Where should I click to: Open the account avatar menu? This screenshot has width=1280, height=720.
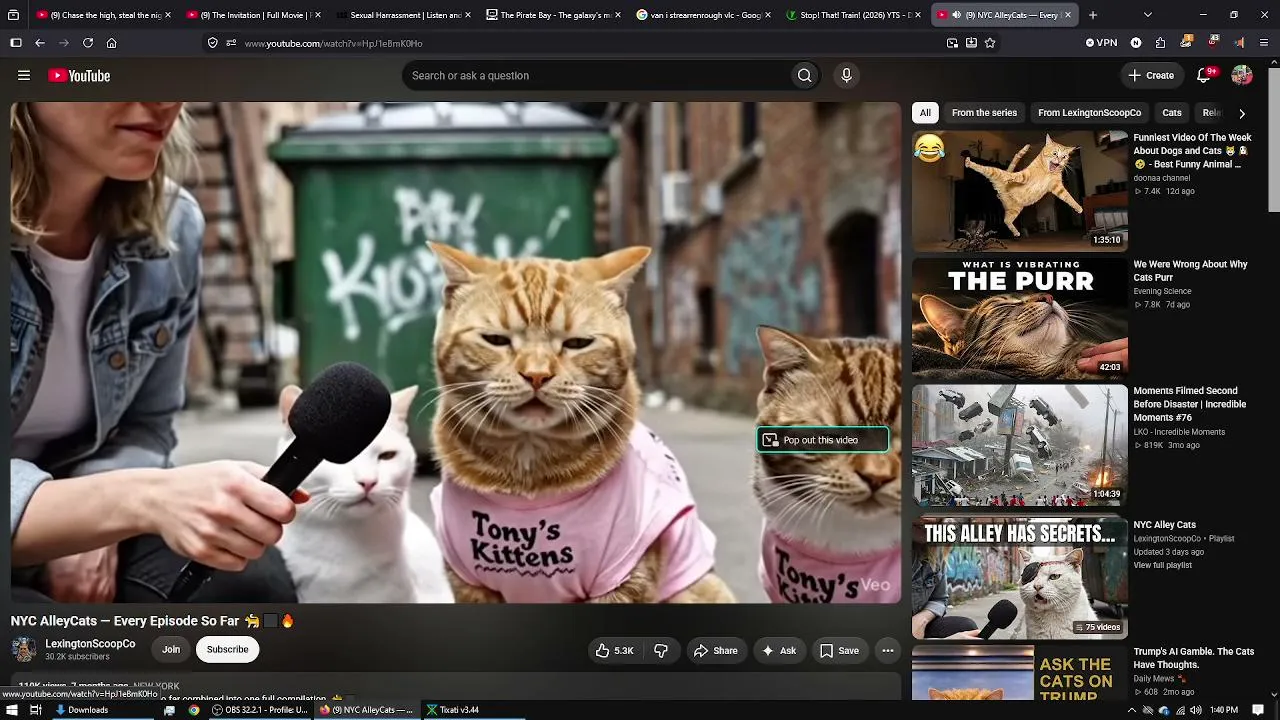coord(1242,76)
